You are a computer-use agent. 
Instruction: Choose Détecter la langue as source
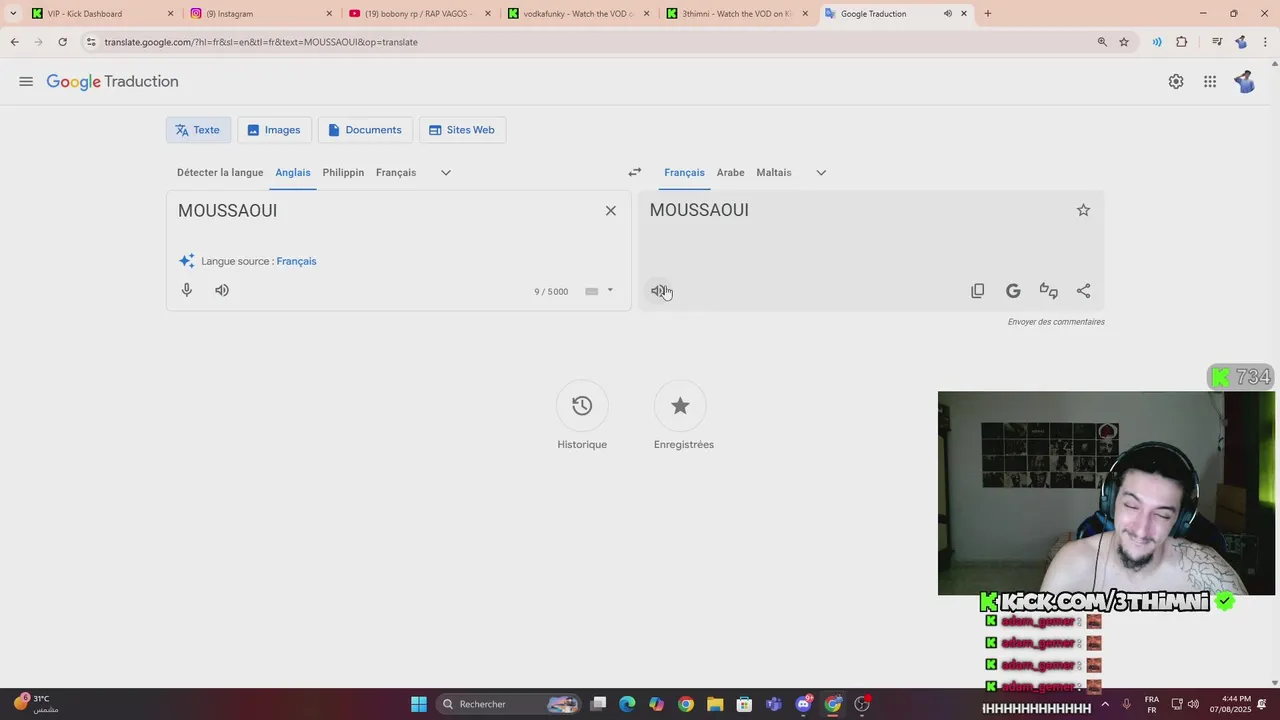point(220,172)
